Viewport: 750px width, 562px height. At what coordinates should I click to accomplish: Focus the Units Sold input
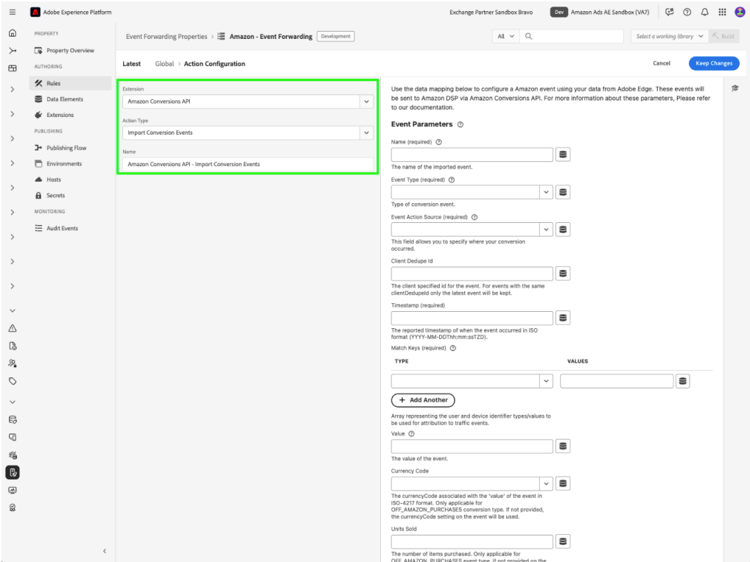[472, 541]
